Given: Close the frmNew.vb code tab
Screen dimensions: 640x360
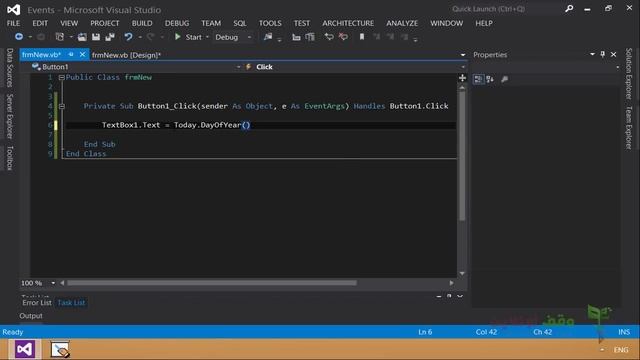Looking at the screenshot, I should point(82,54).
